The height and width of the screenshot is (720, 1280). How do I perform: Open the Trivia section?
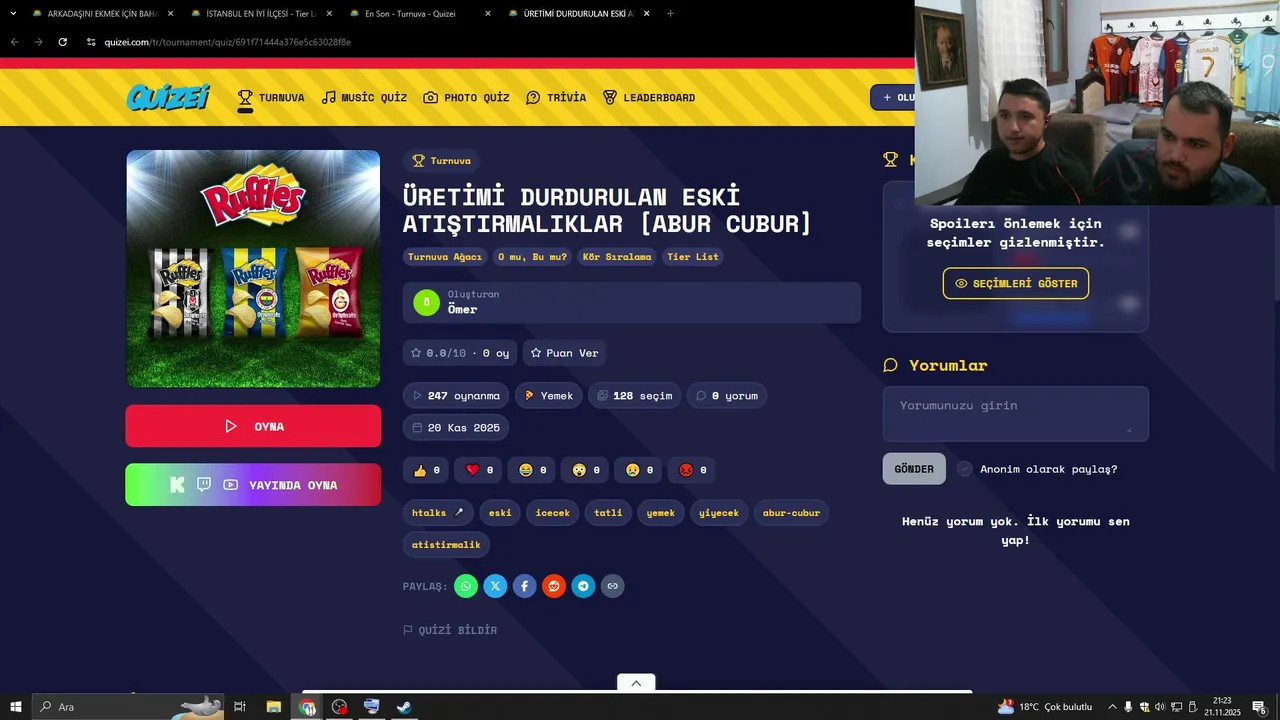click(x=556, y=97)
